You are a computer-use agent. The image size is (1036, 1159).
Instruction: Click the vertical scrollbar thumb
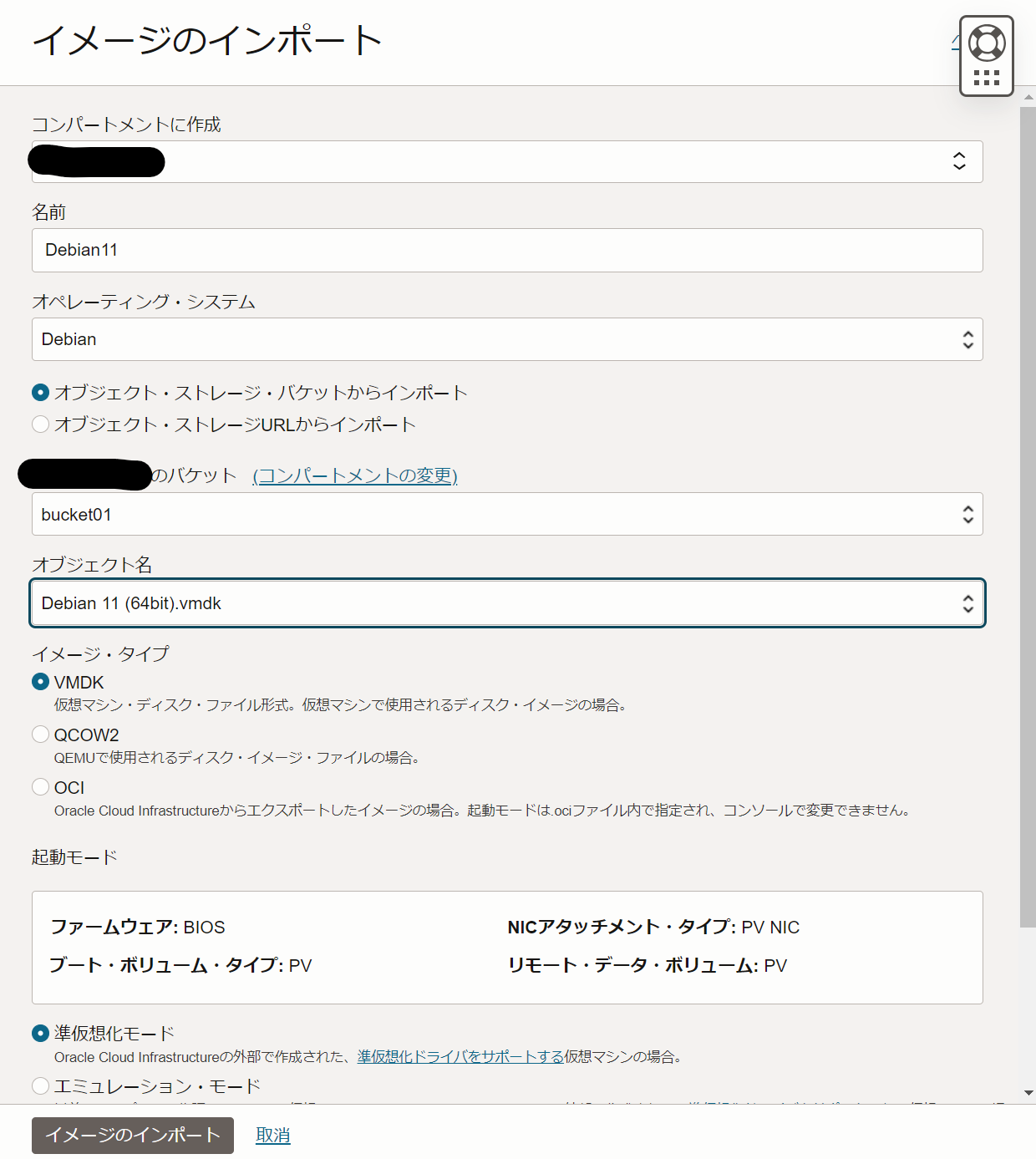pyautogui.click(x=1028, y=516)
